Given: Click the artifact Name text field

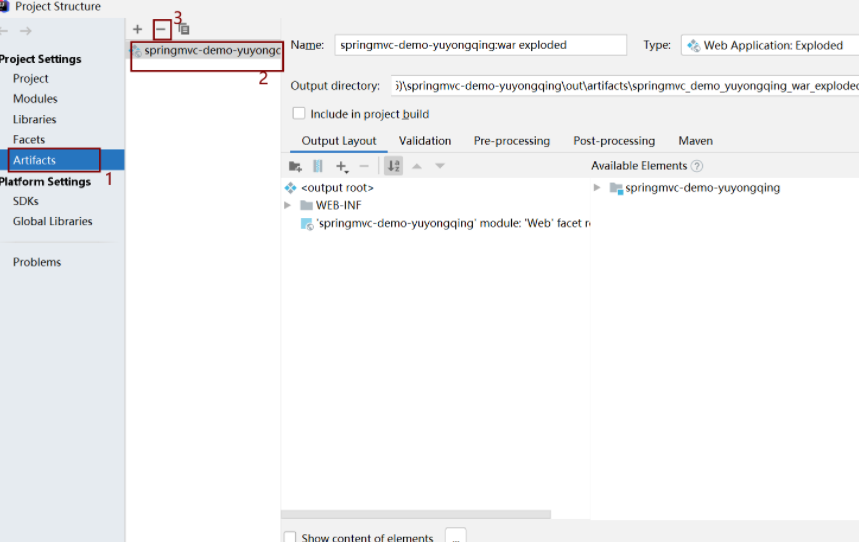Looking at the screenshot, I should tap(480, 45).
